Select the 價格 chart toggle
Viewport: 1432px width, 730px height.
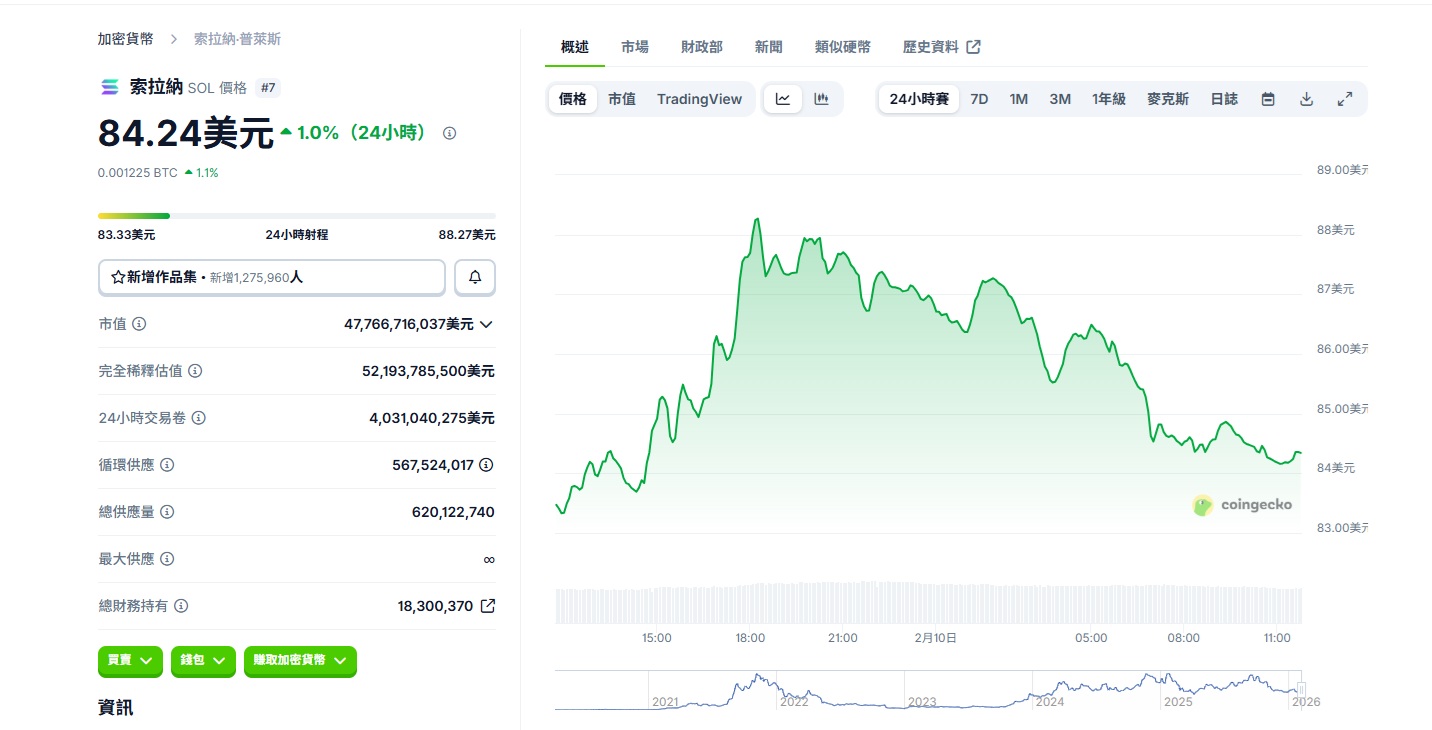click(x=573, y=99)
